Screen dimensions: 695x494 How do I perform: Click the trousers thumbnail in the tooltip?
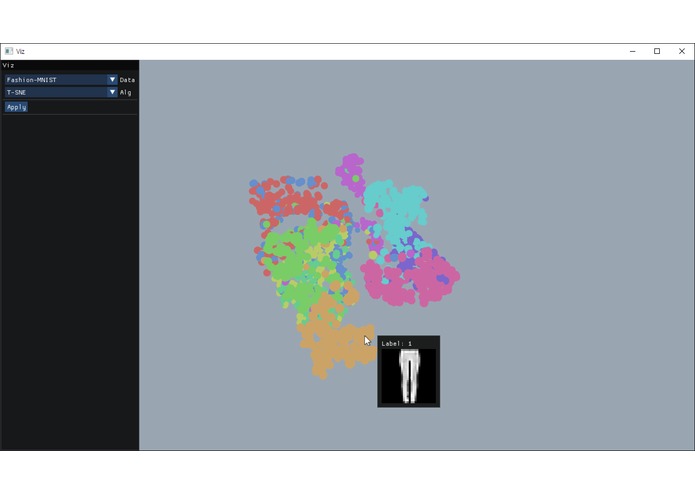(409, 376)
